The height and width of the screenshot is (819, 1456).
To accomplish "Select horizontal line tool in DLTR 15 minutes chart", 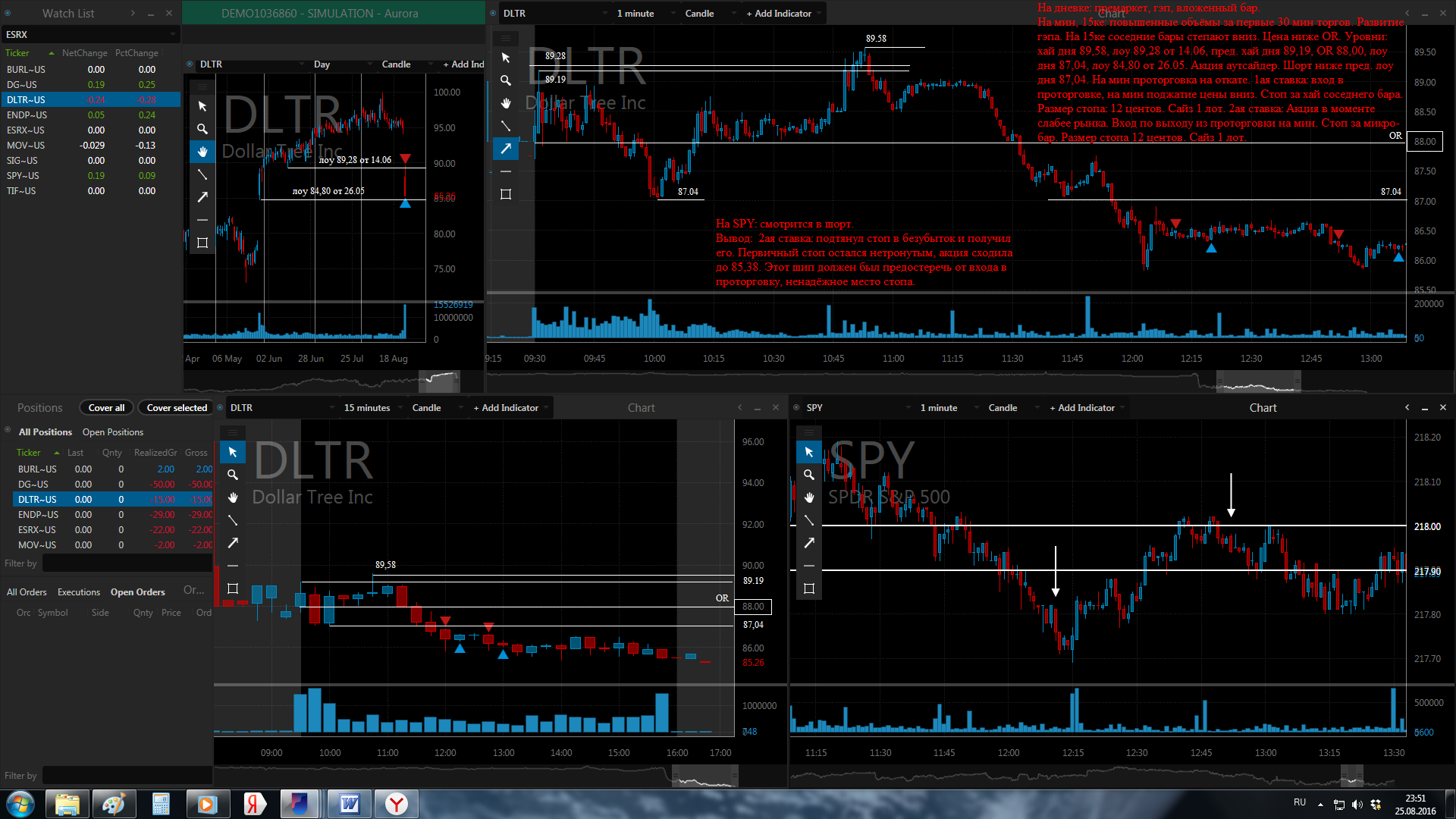I will point(233,566).
